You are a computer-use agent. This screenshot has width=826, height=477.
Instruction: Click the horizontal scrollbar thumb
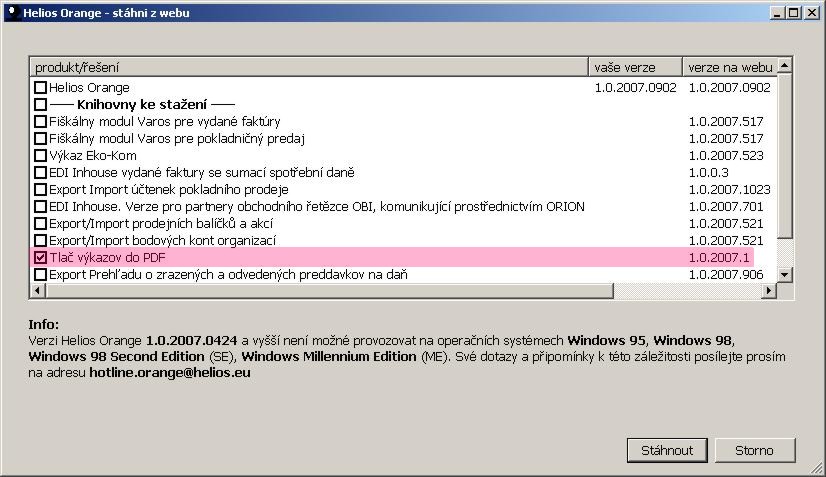click(x=329, y=290)
